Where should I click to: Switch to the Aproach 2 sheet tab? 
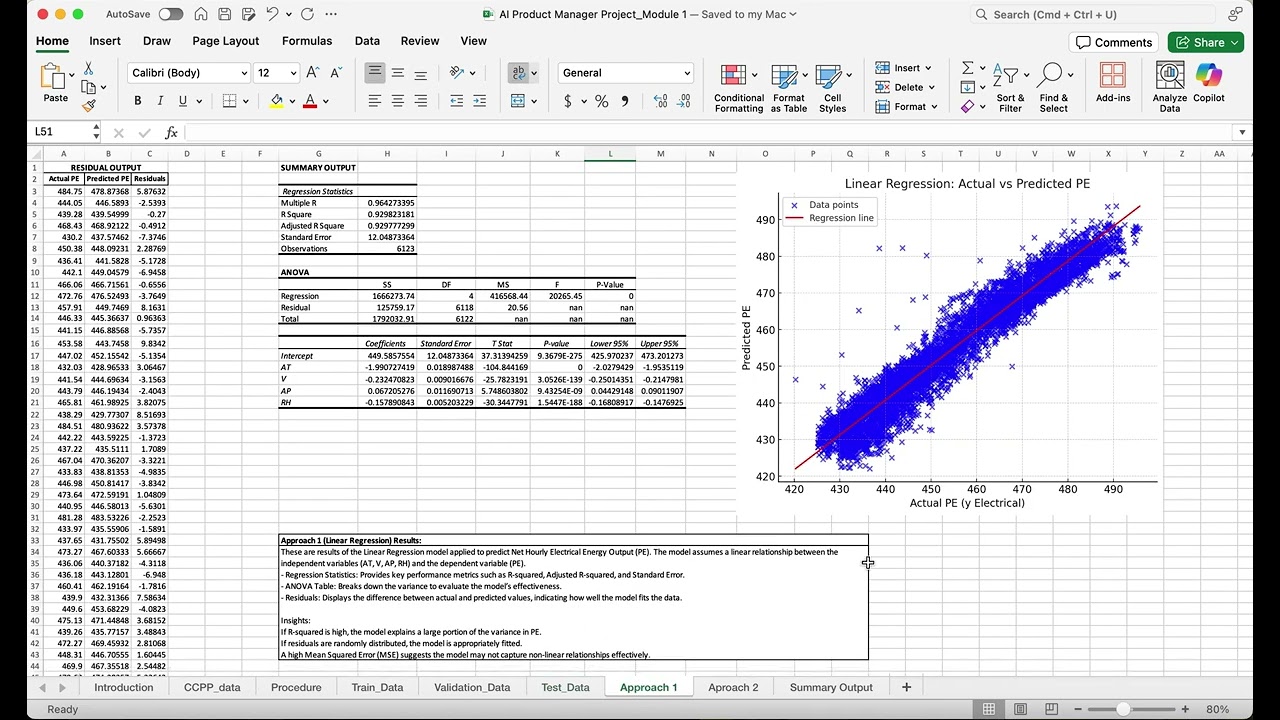coord(733,687)
